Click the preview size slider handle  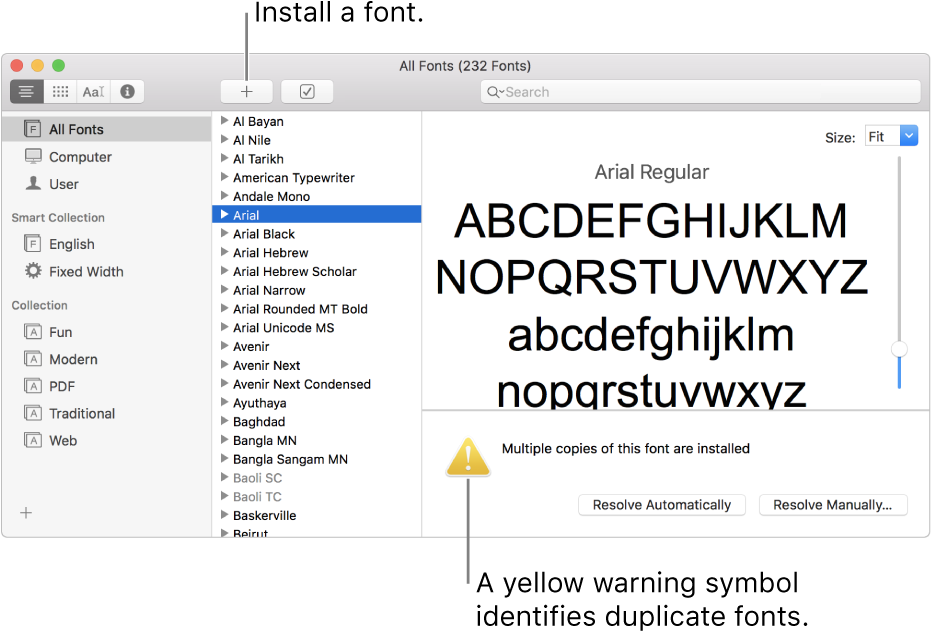coord(899,349)
